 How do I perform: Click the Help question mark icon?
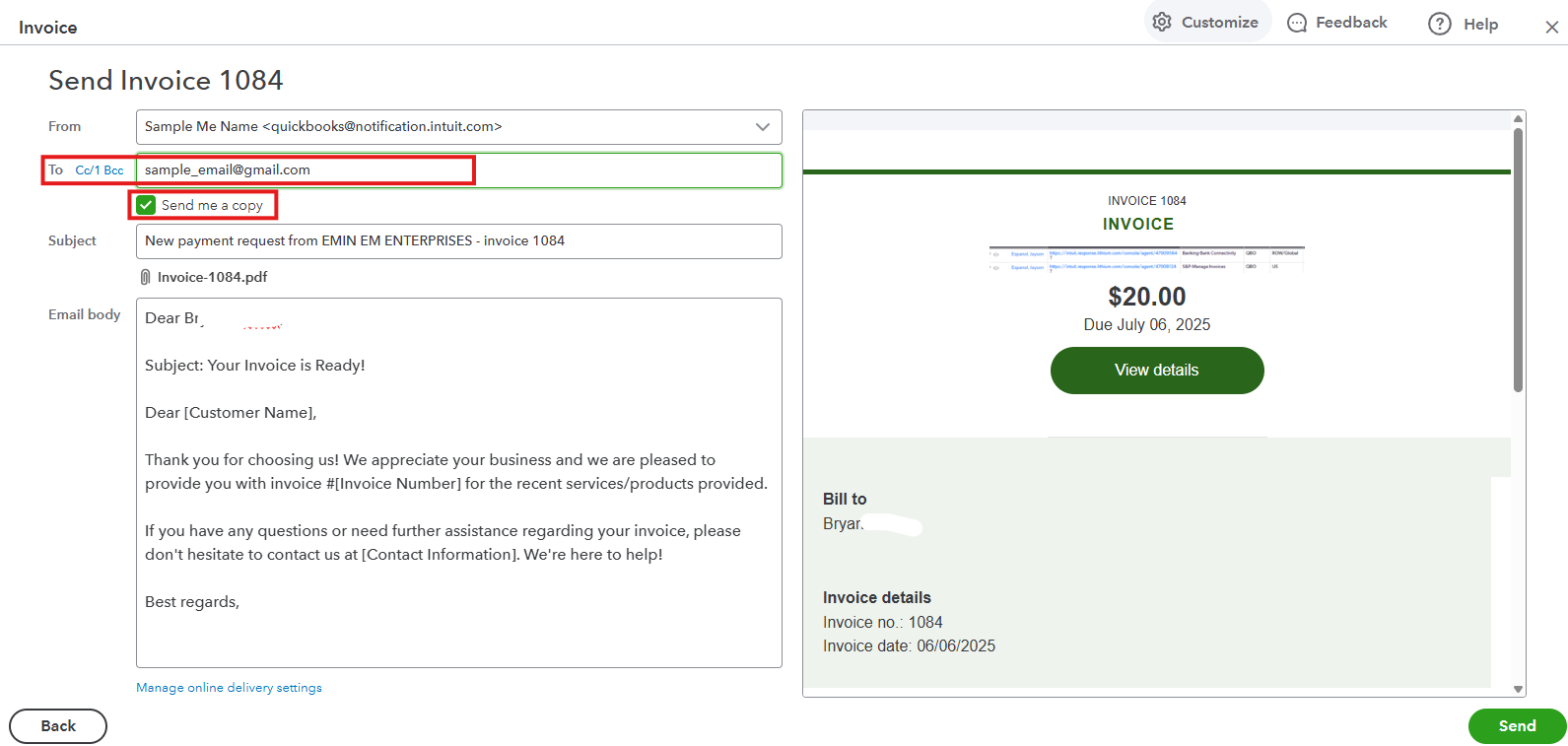(x=1439, y=24)
